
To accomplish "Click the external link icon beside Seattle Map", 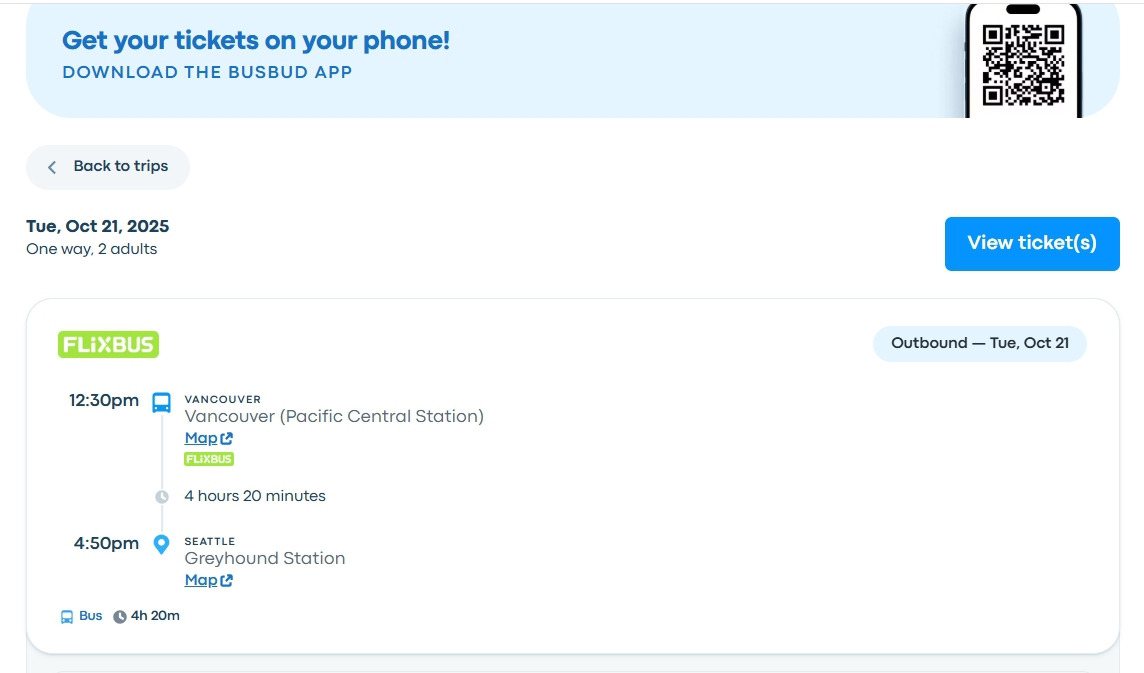I will [x=227, y=581].
